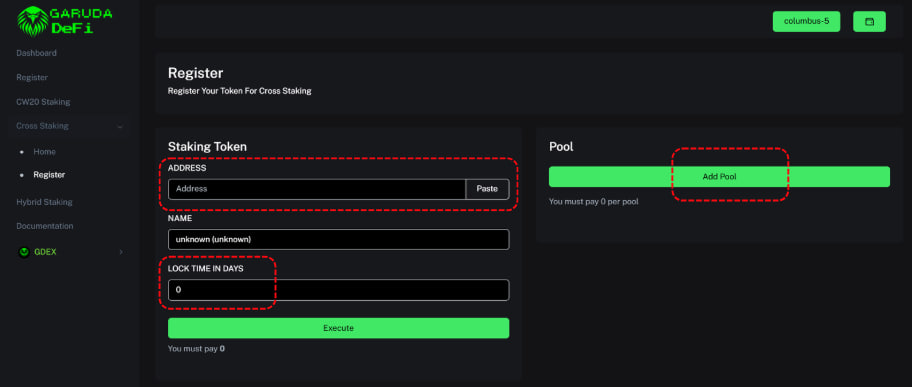
Task: Select Cross Staking in sidebar
Action: [x=42, y=126]
